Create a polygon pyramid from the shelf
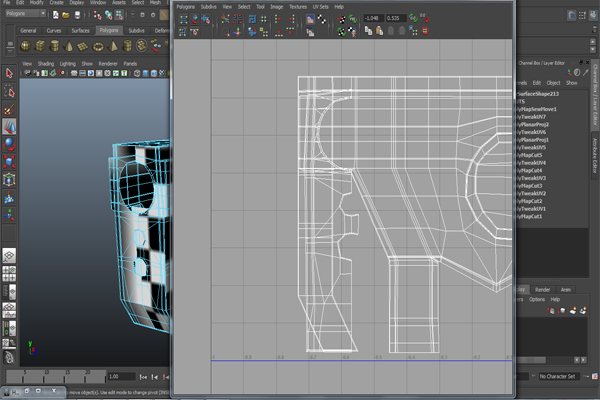The image size is (600, 400). click(x=113, y=46)
